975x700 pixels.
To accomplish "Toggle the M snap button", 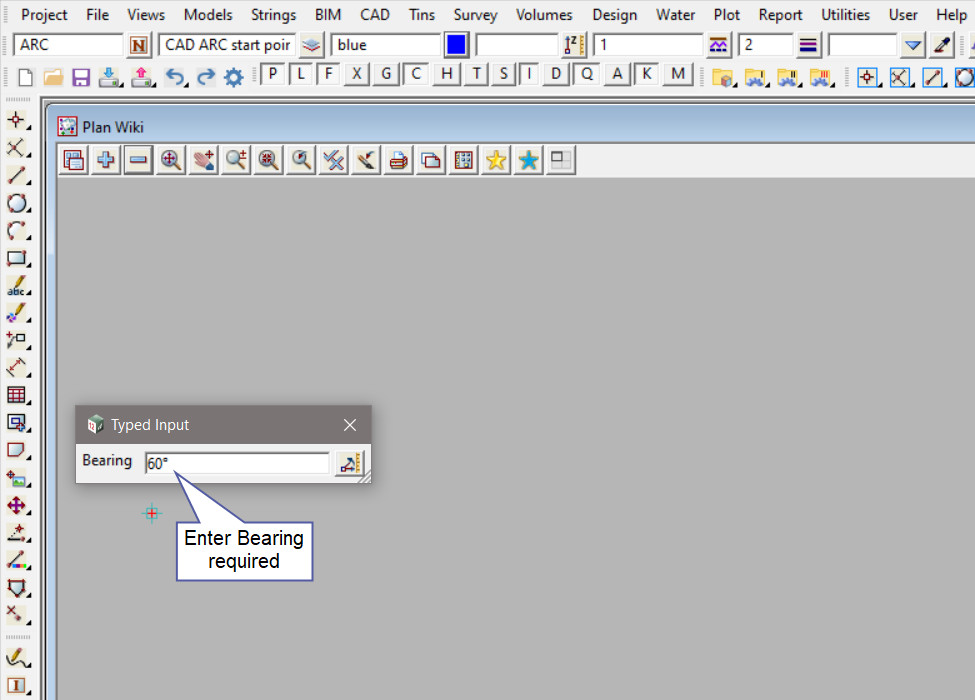I will (678, 75).
